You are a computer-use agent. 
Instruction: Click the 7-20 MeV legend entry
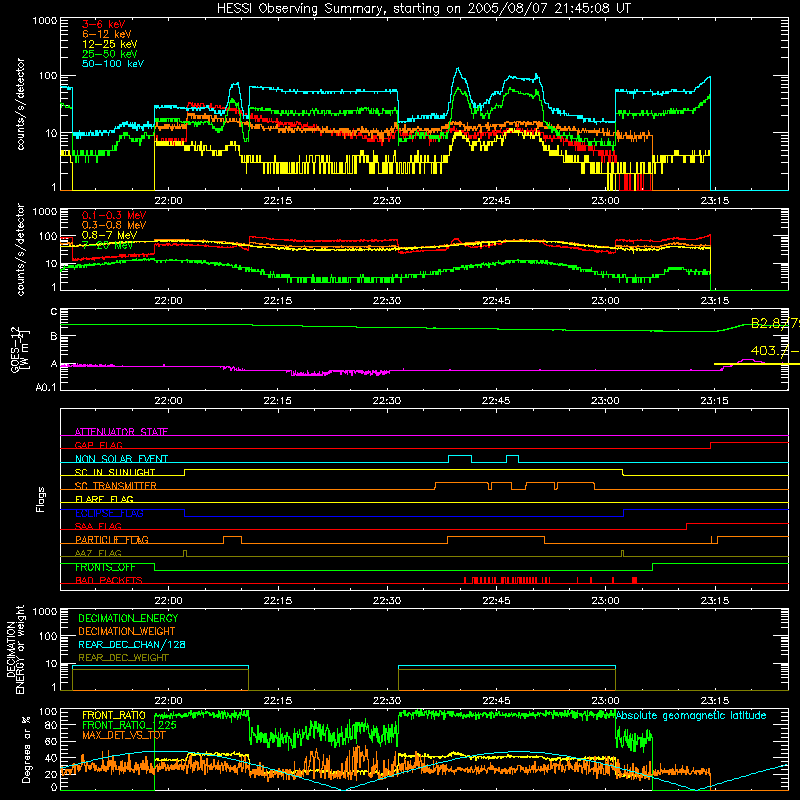click(107, 245)
